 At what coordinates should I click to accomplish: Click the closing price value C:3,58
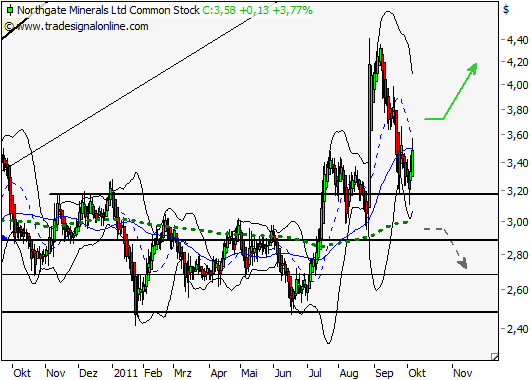click(x=219, y=10)
